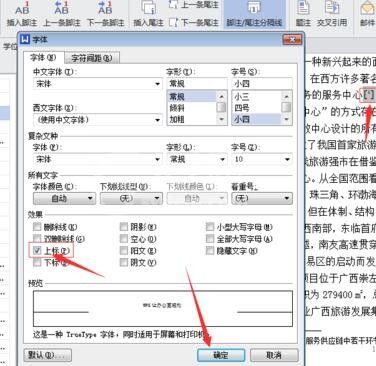The width and height of the screenshot is (376, 366).
Task: Click font size list scrollbar
Action: point(286,107)
